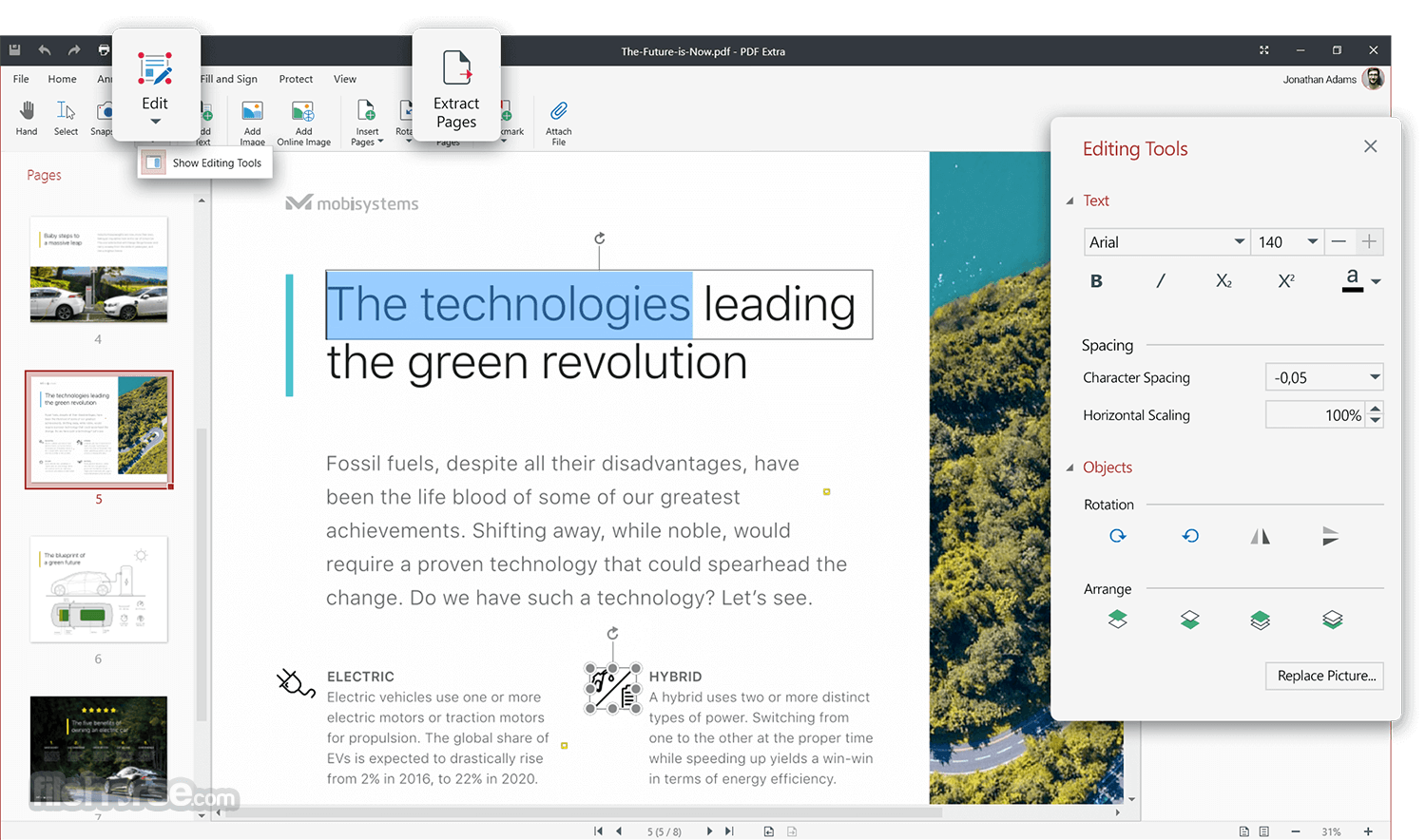Viewport: 1426px width, 840px height.
Task: Toggle Italic text formatting
Action: pos(1160,281)
